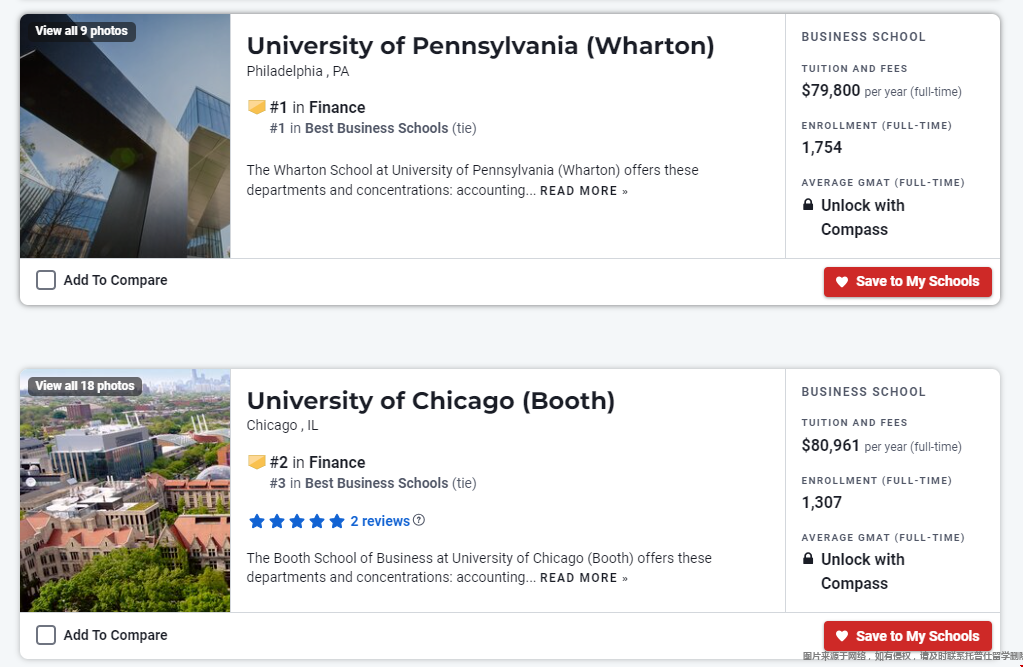View all 18 photos of Chicago Booth
Viewport: 1023px width, 667px height.
pyautogui.click(x=85, y=386)
